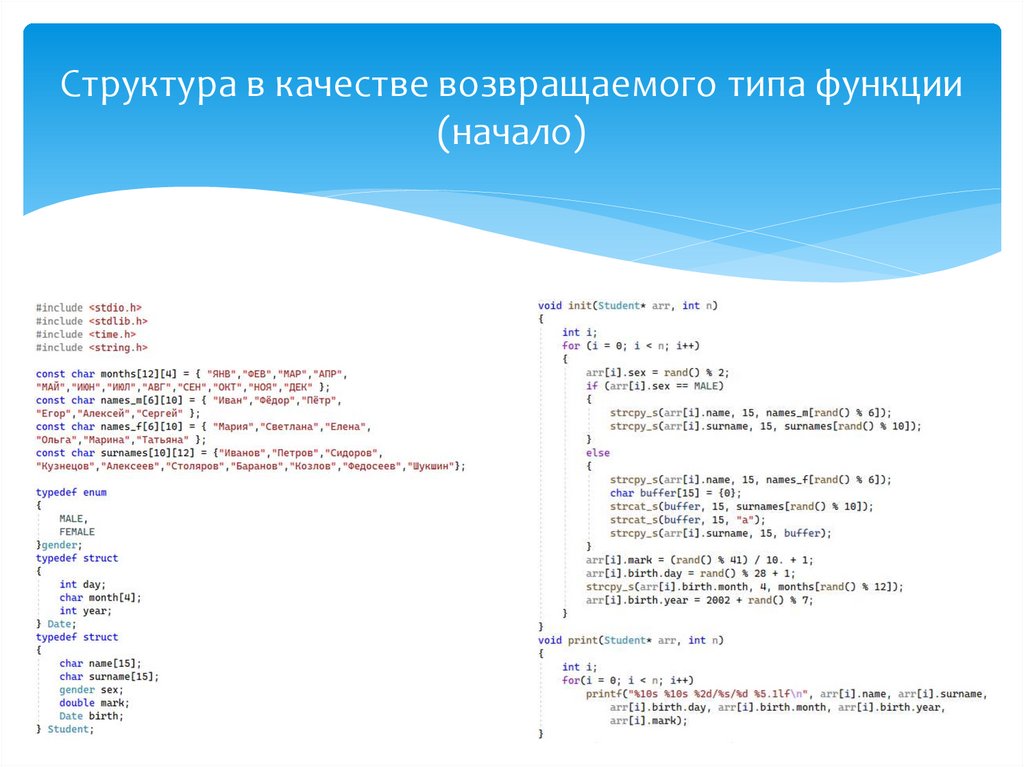The image size is (1024, 767).
Task: Click the "void init(Student* arr, int n)" signature
Action: point(628,306)
